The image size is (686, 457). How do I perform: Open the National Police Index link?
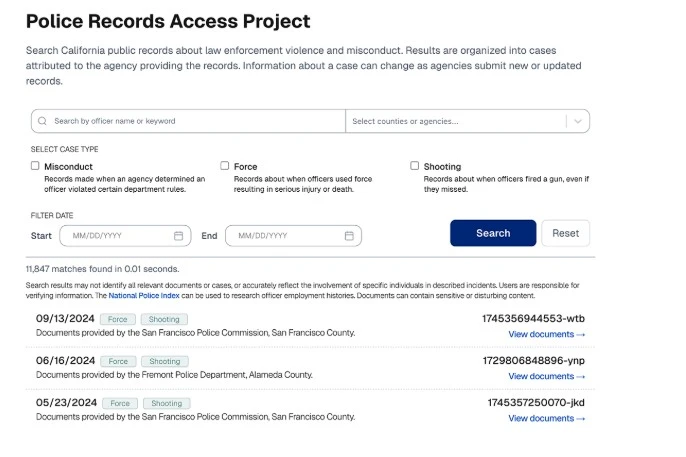point(144,296)
